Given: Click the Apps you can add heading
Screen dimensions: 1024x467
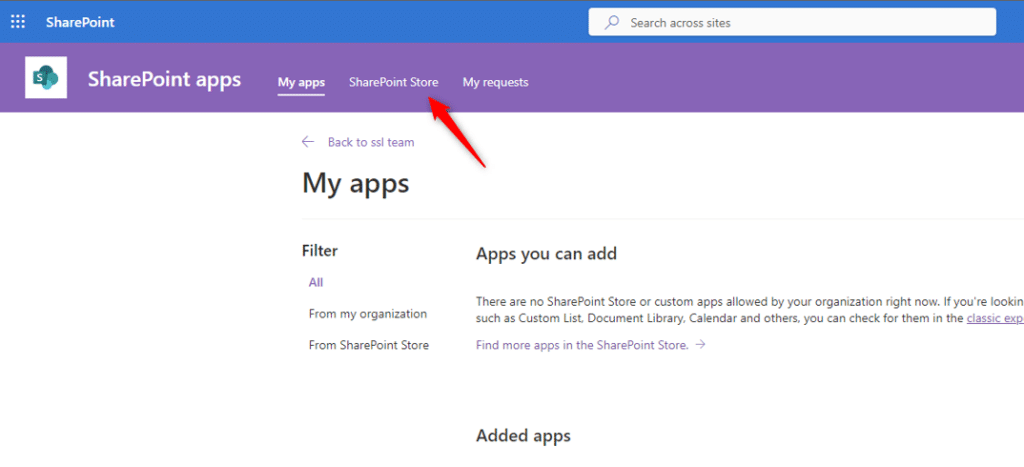Looking at the screenshot, I should [547, 253].
